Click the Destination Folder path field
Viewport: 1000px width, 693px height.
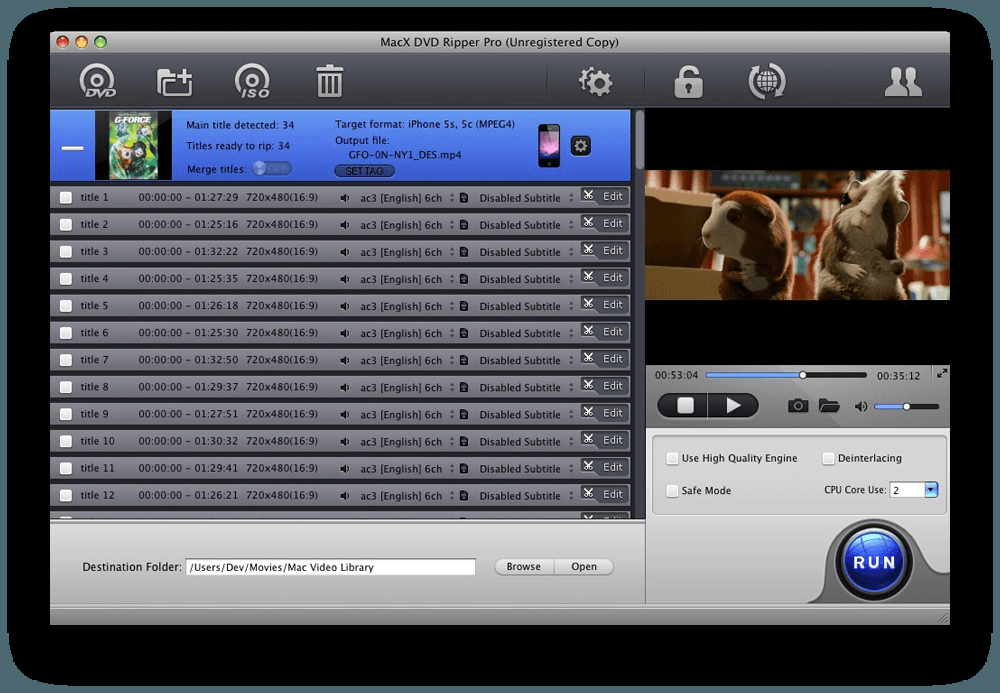(330, 567)
